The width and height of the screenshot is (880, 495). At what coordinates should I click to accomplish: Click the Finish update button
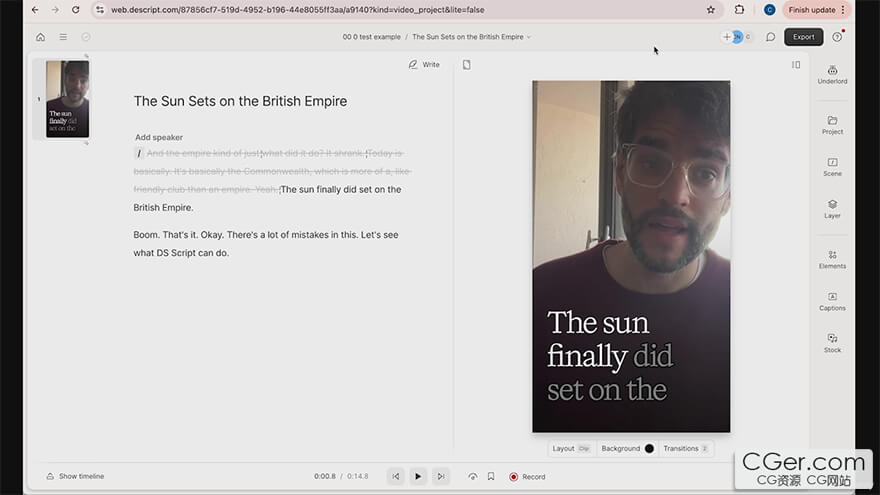point(817,10)
